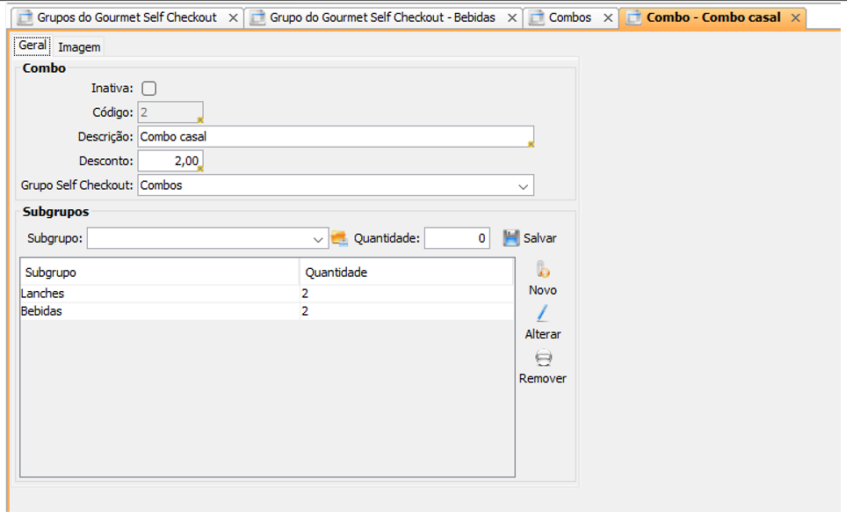Go to the Bebidas group tab
Image resolution: width=847 pixels, height=517 pixels.
click(x=382, y=18)
